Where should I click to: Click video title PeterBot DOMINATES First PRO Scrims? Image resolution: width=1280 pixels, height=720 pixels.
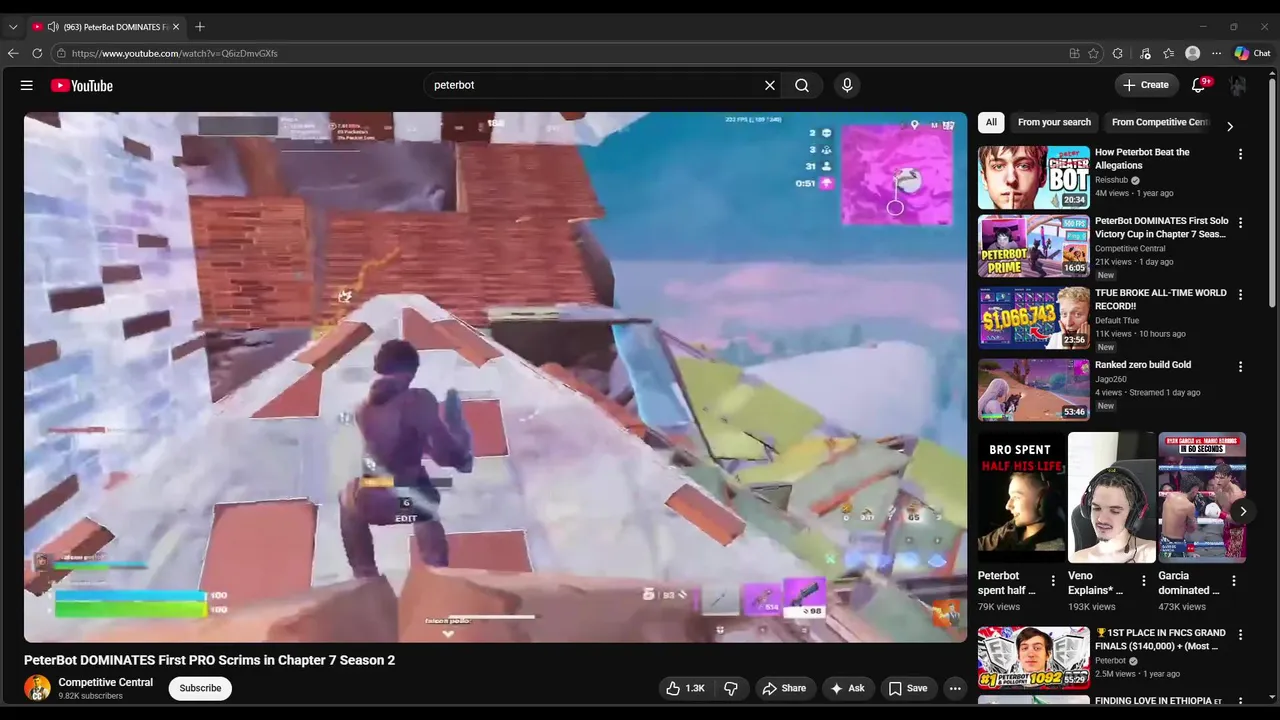point(209,660)
